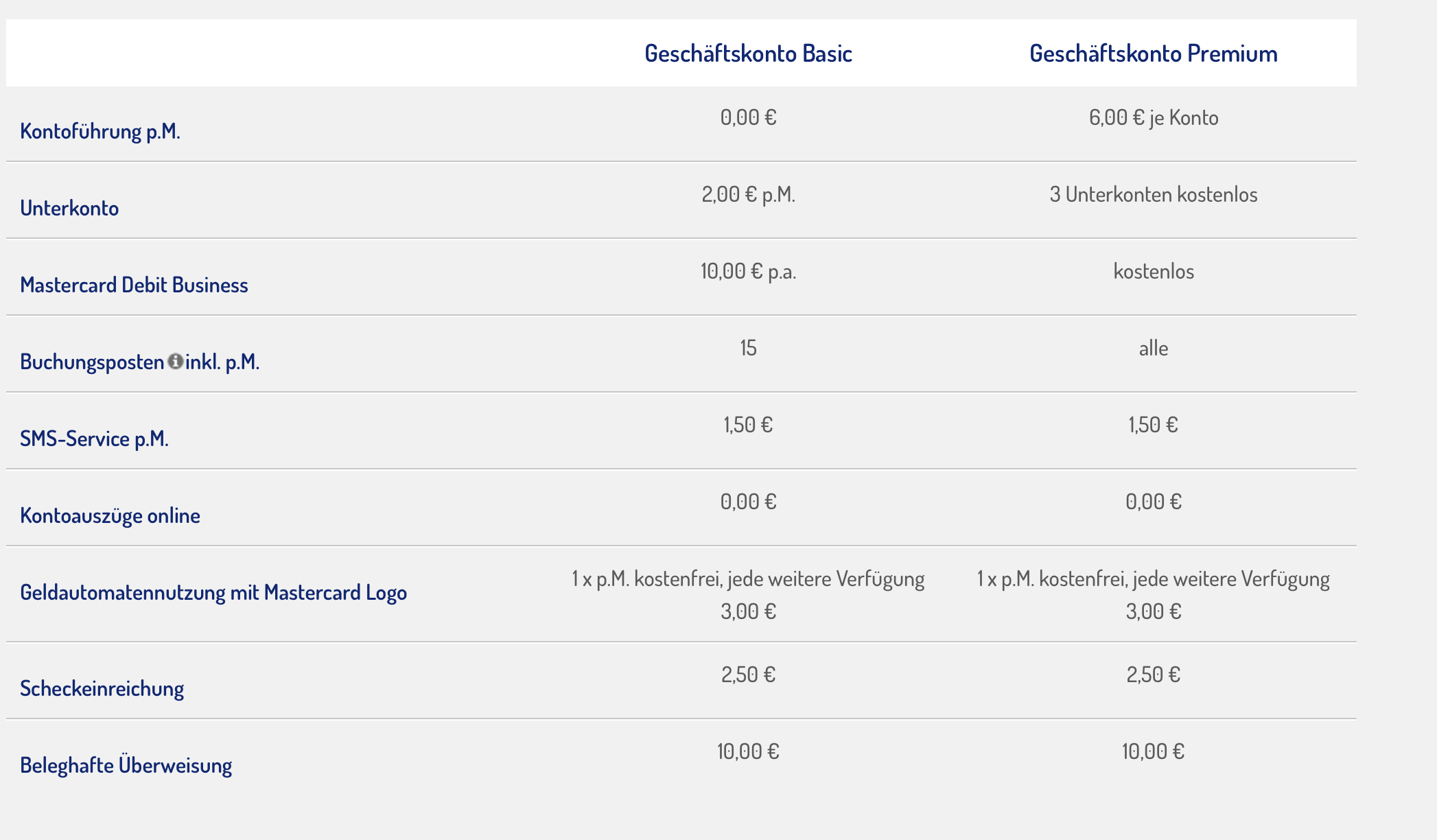Click the Unterkonto row label
This screenshot has width=1437, height=840.
tap(69, 208)
